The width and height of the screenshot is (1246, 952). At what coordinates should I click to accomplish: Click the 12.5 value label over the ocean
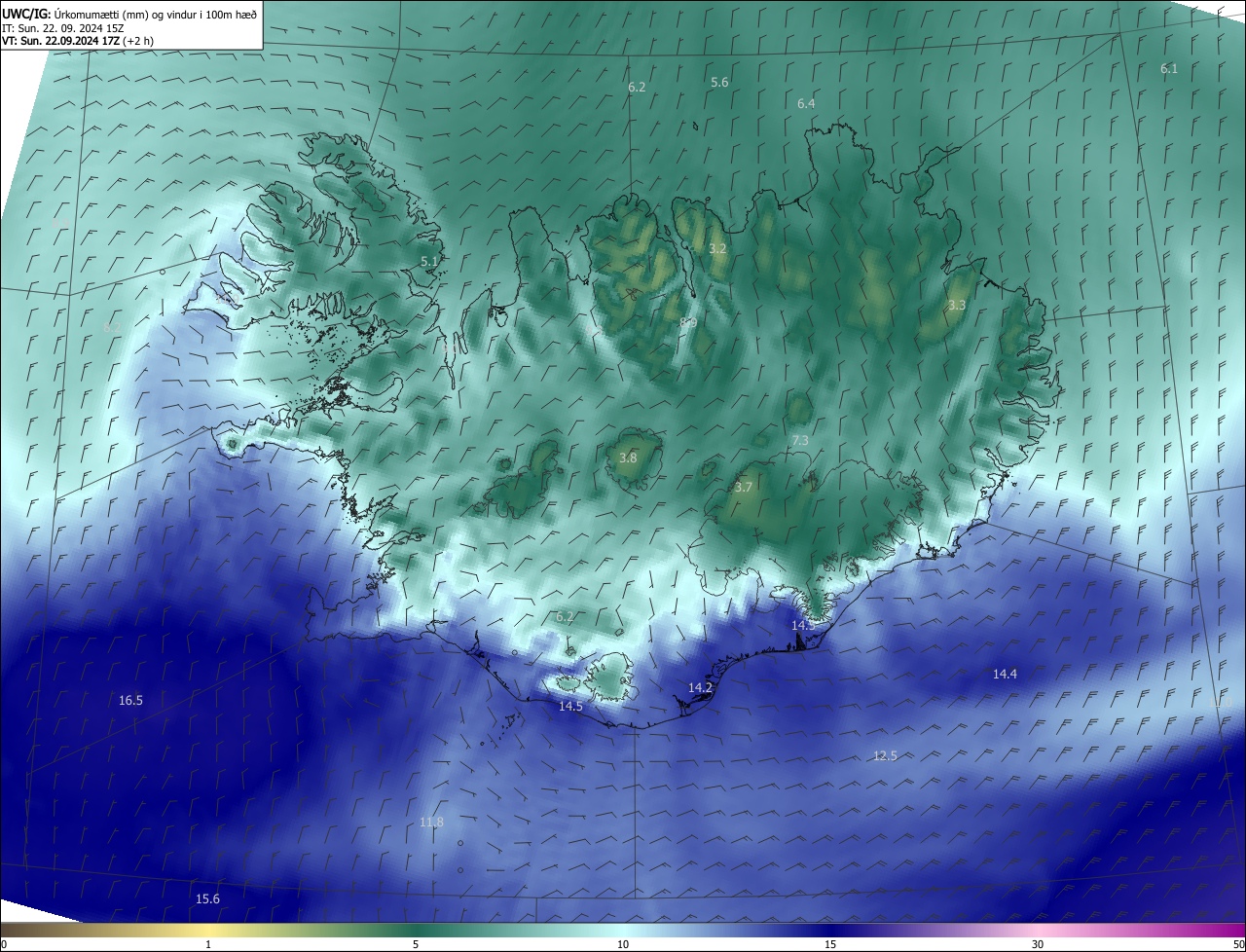885,755
